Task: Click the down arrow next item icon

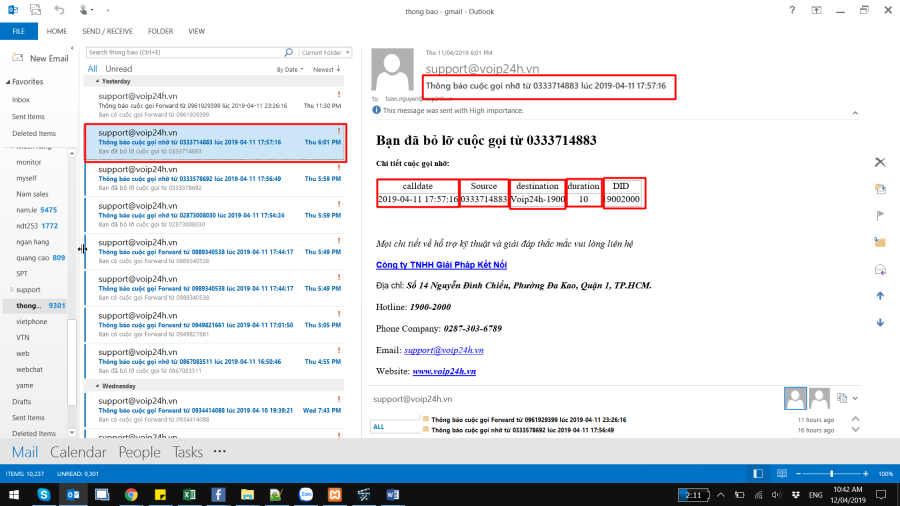Action: click(x=880, y=322)
